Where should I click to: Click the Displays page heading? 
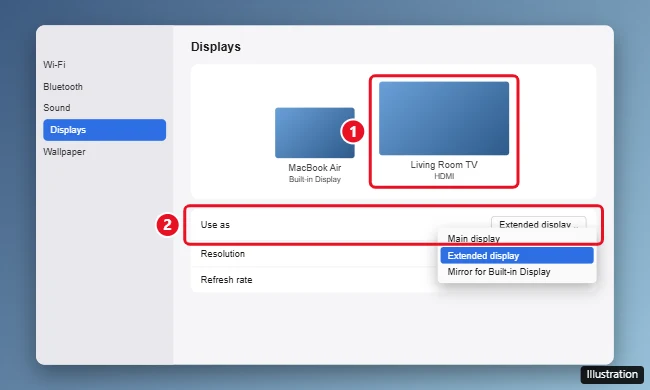coord(216,47)
